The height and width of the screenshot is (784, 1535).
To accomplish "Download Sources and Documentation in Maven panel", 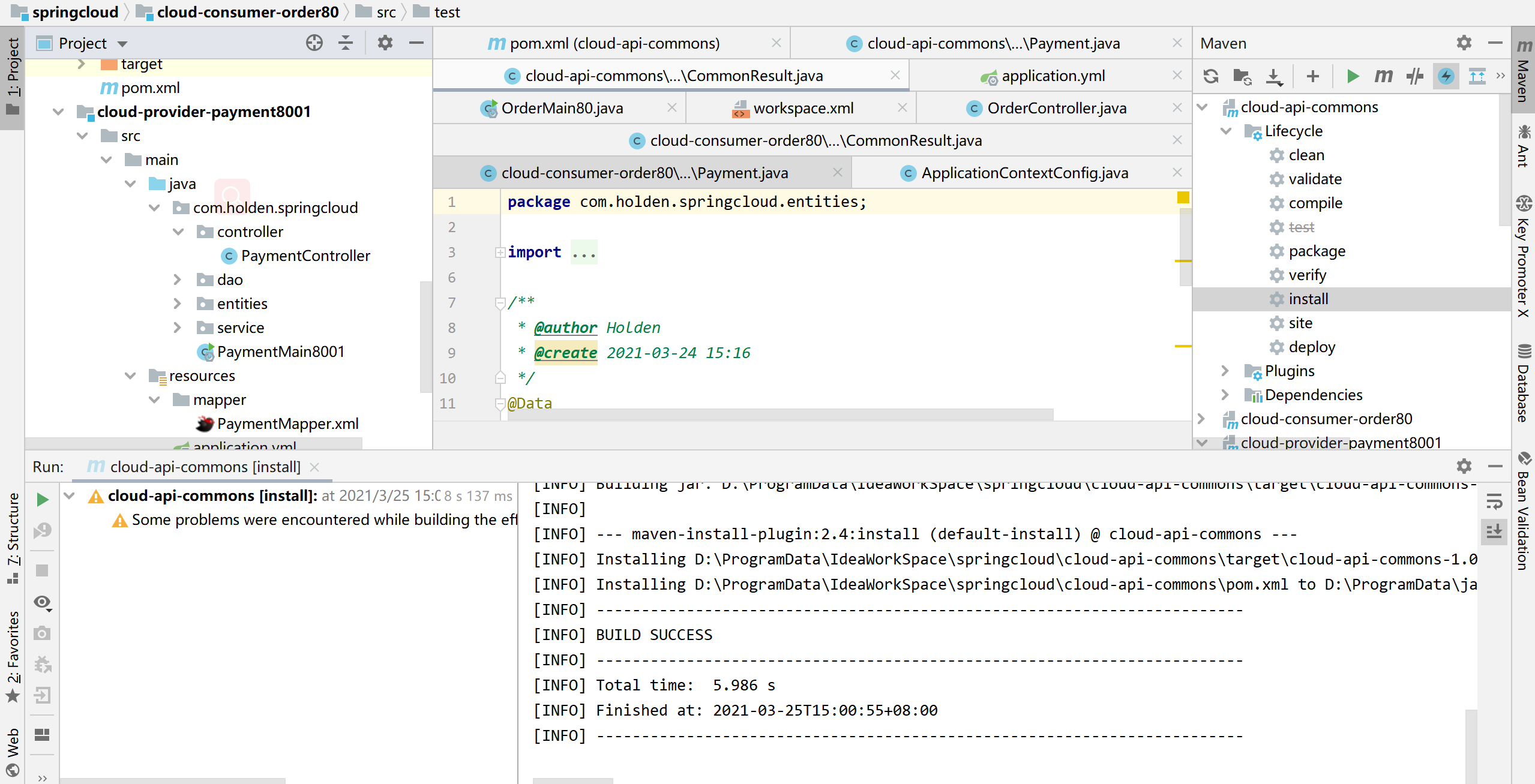I will click(x=1274, y=76).
